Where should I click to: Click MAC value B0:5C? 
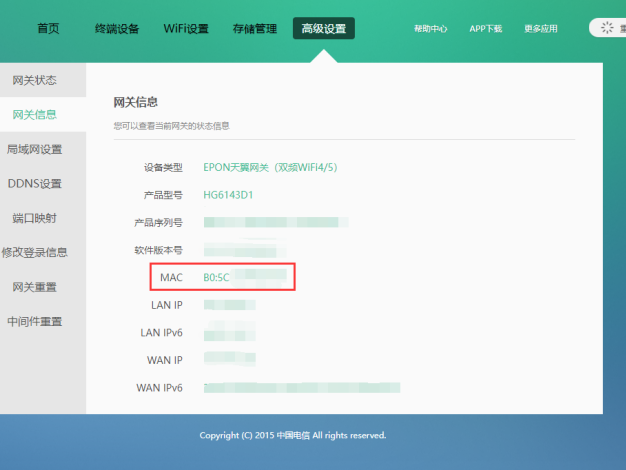point(216,278)
